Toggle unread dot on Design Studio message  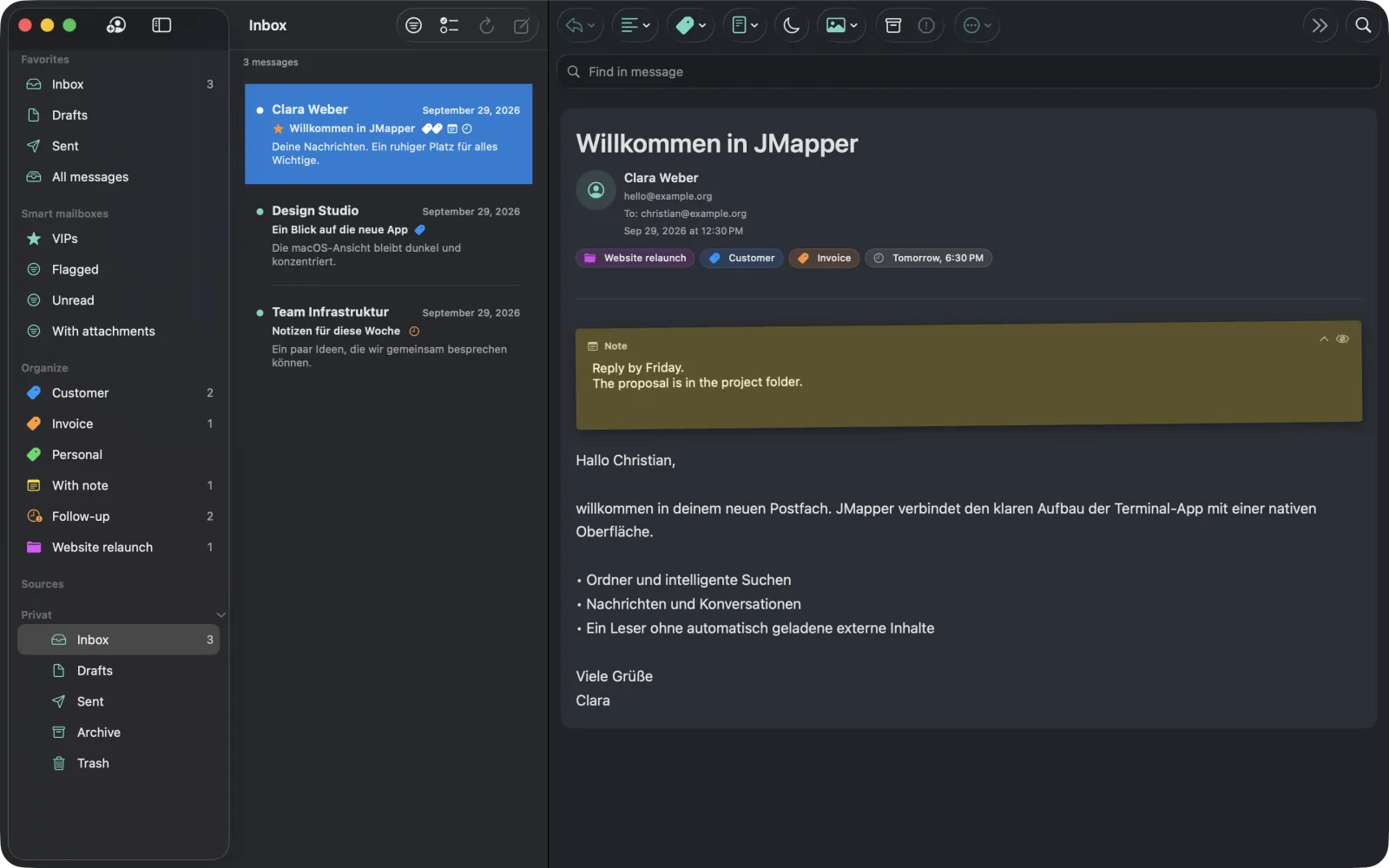tap(260, 212)
